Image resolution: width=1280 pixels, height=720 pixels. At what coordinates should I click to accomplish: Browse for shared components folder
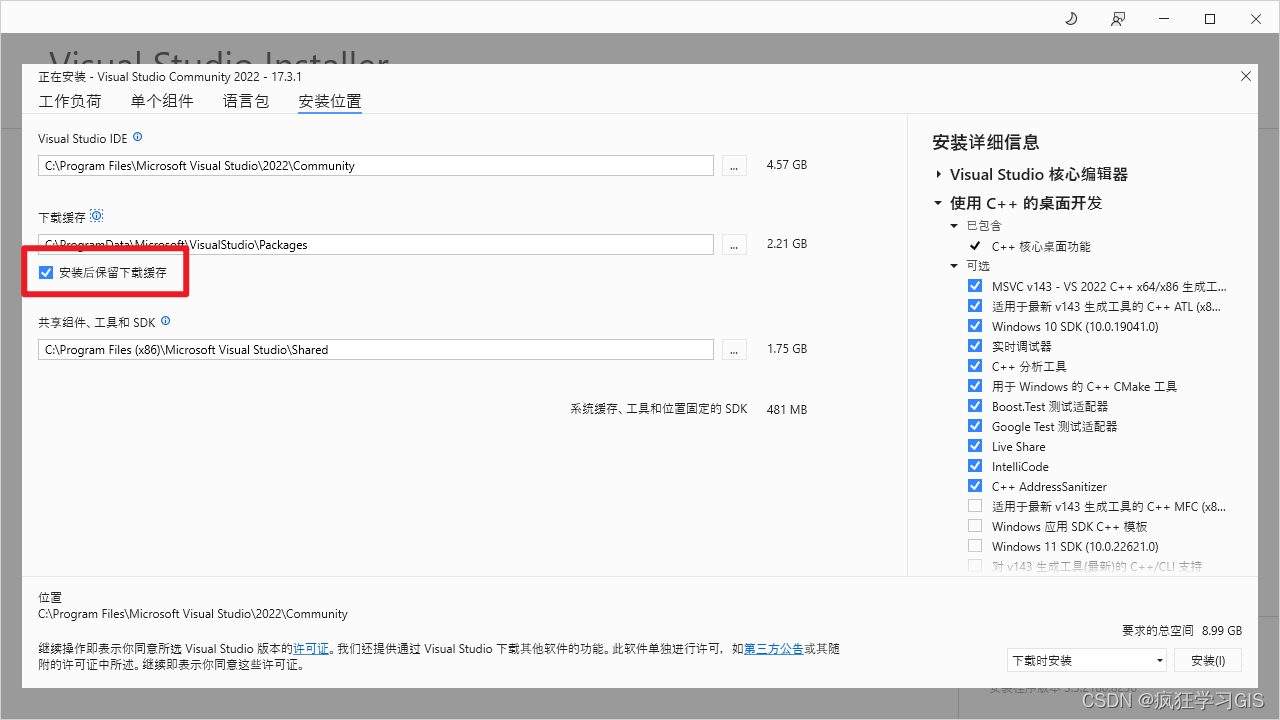734,349
